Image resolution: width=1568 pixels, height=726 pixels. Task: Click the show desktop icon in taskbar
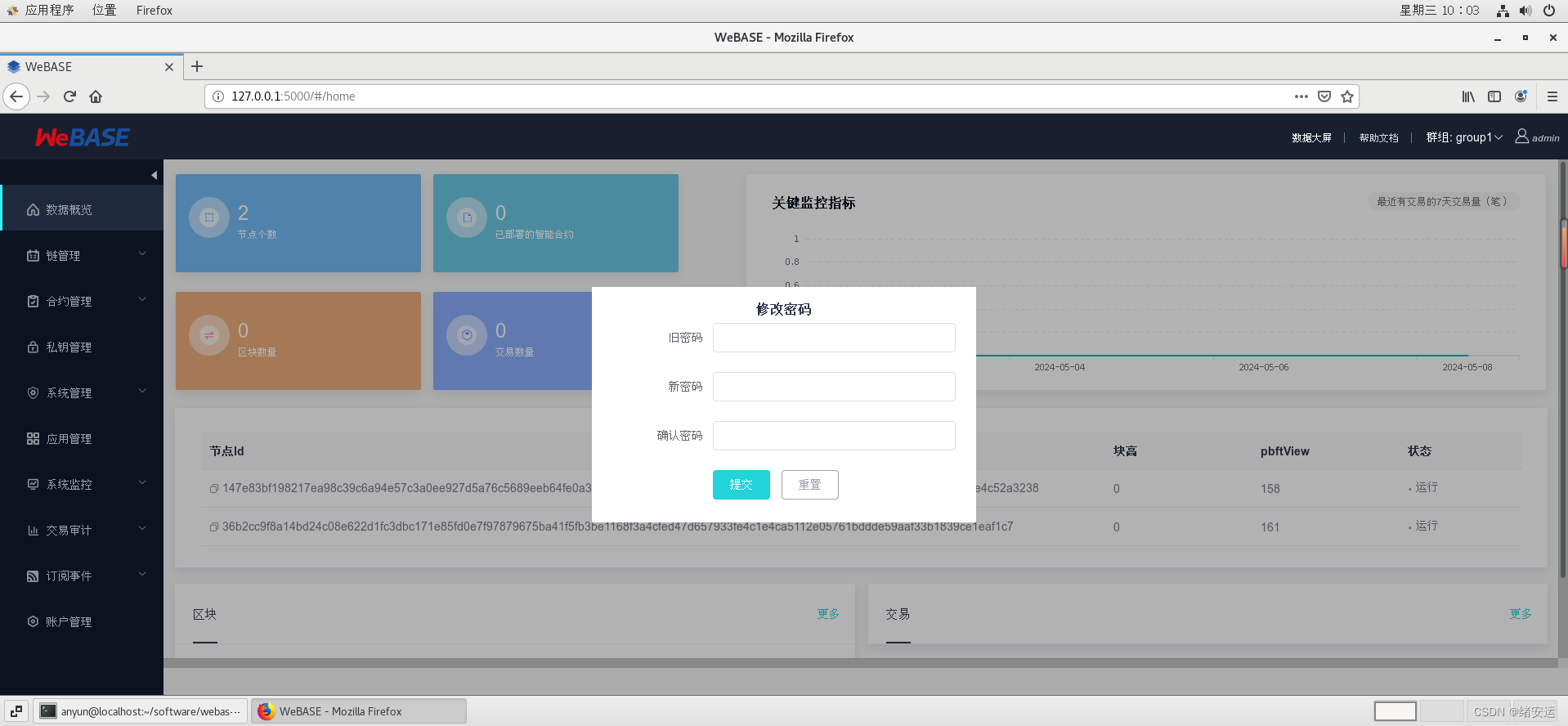pos(16,711)
